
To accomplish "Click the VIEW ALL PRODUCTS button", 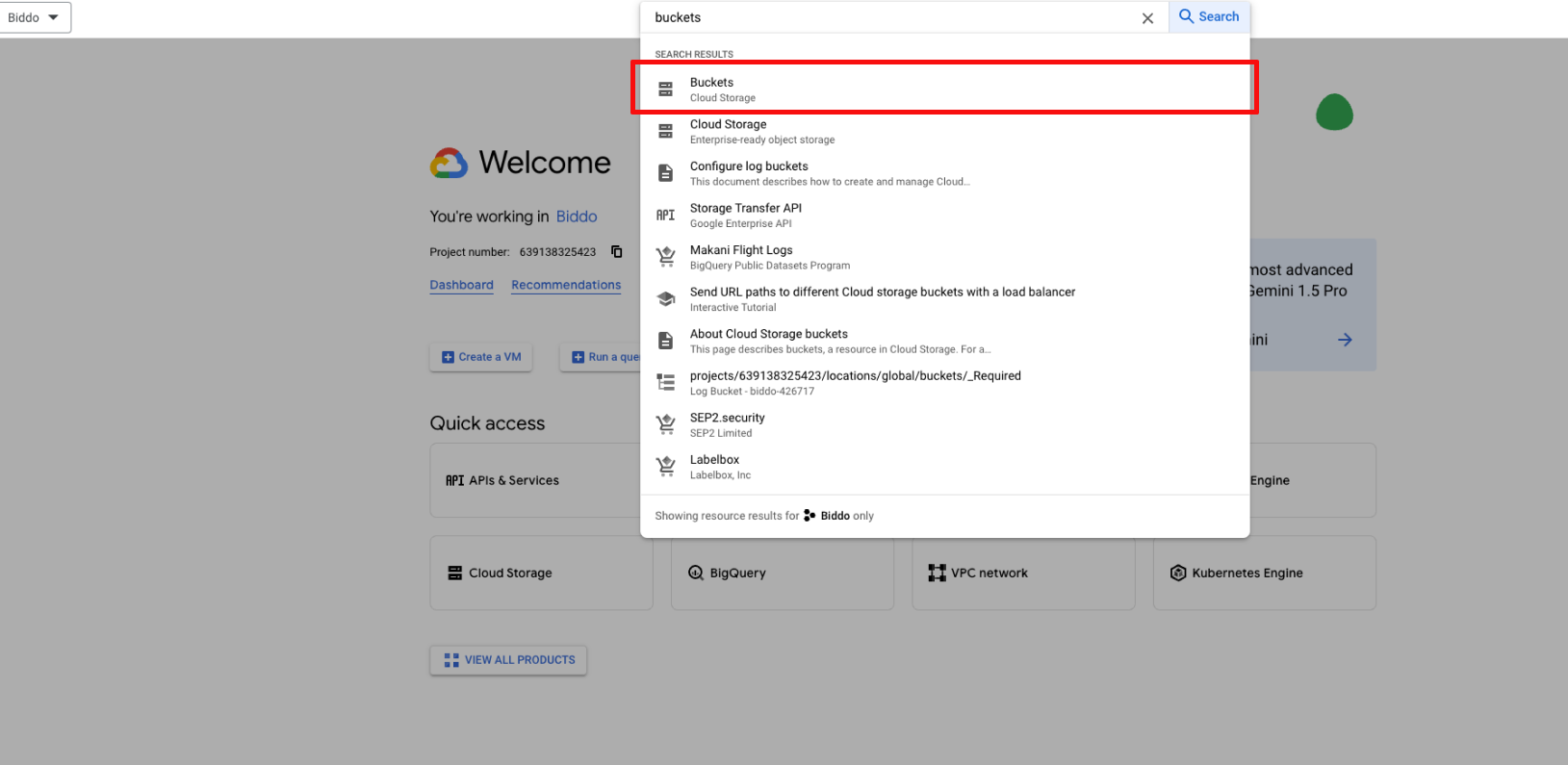I will click(508, 660).
